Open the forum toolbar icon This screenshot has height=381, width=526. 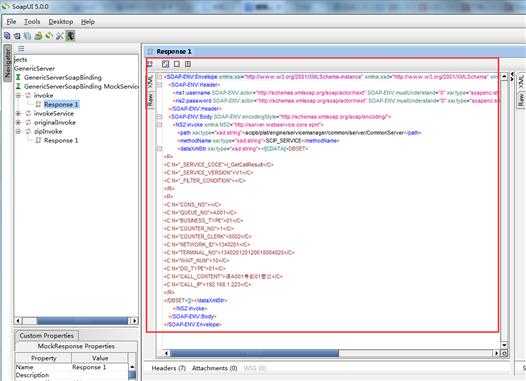pos(38,36)
